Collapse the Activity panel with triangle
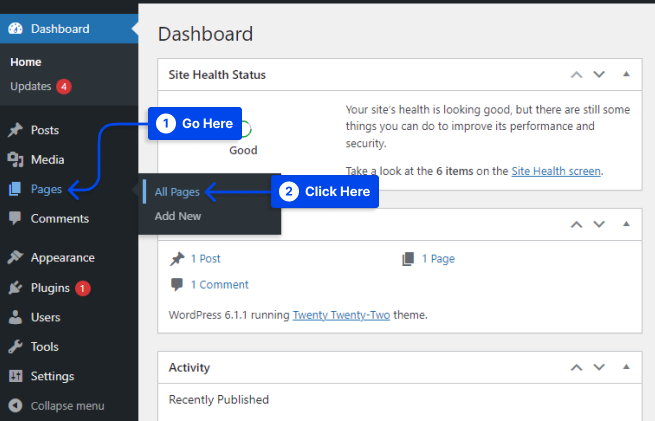The height and width of the screenshot is (421, 655). [626, 367]
